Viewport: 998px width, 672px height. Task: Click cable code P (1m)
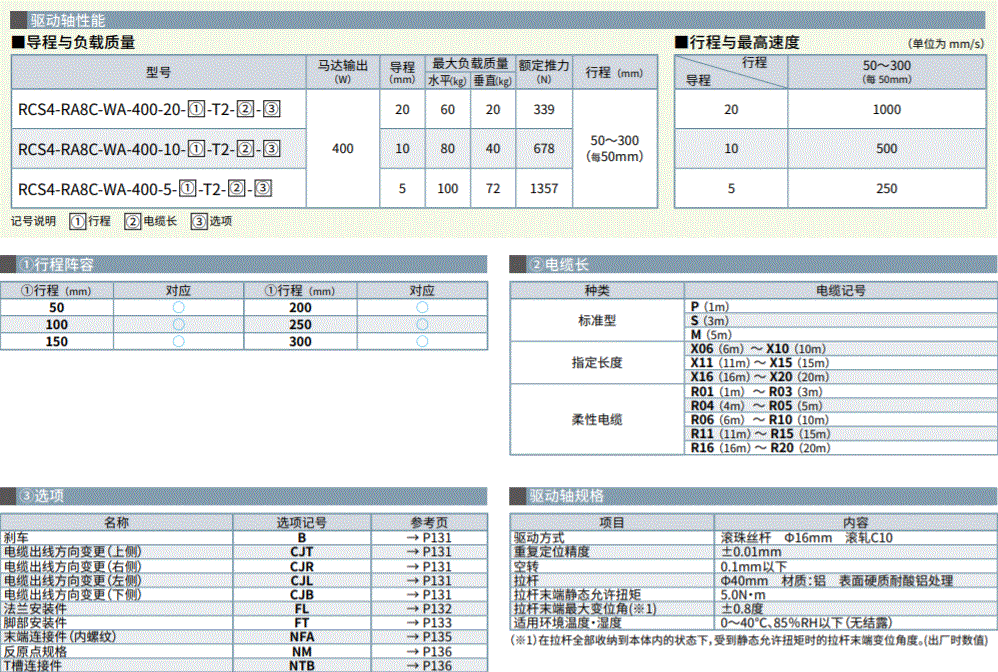click(710, 307)
